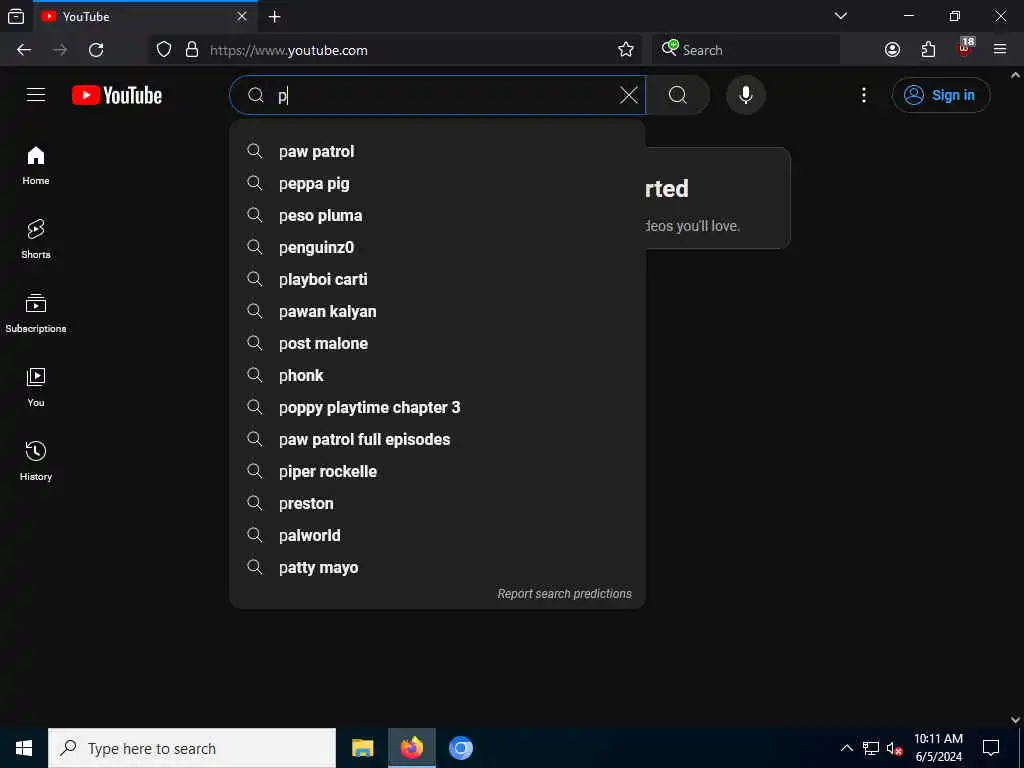
Task: Click the Firefox Search box
Action: pyautogui.click(x=746, y=50)
